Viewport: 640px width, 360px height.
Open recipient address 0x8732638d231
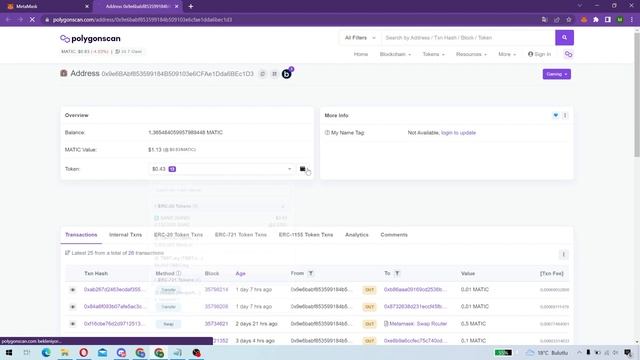click(x=415, y=307)
